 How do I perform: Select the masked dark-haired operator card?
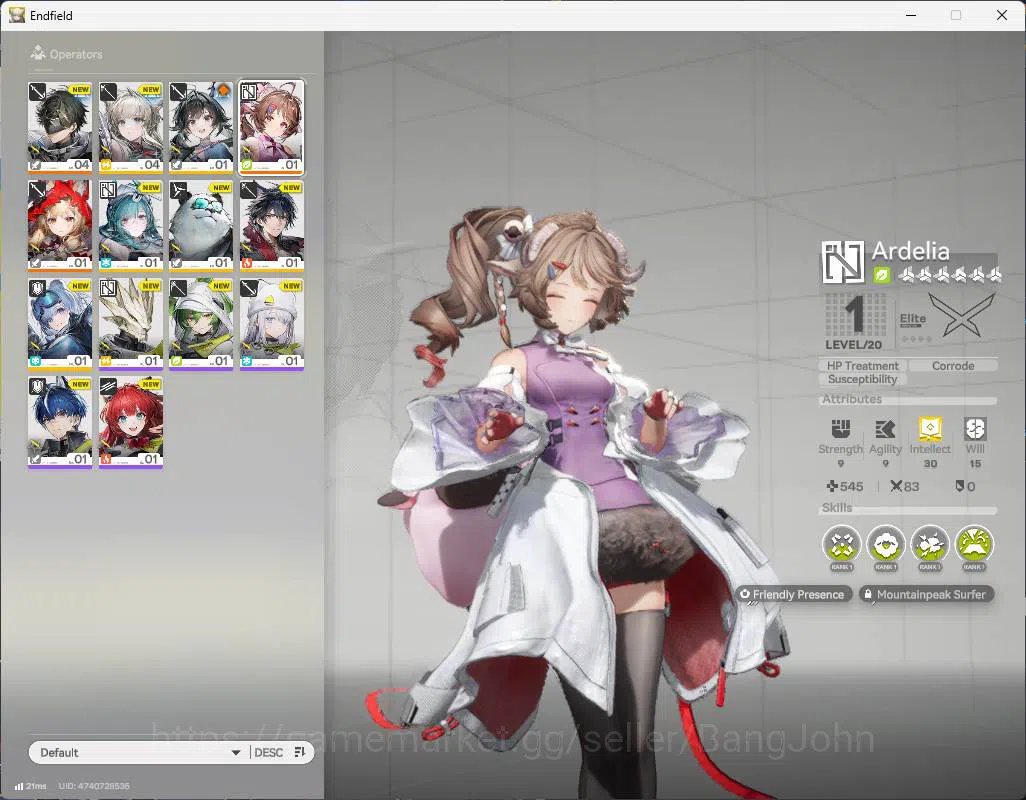pos(60,127)
